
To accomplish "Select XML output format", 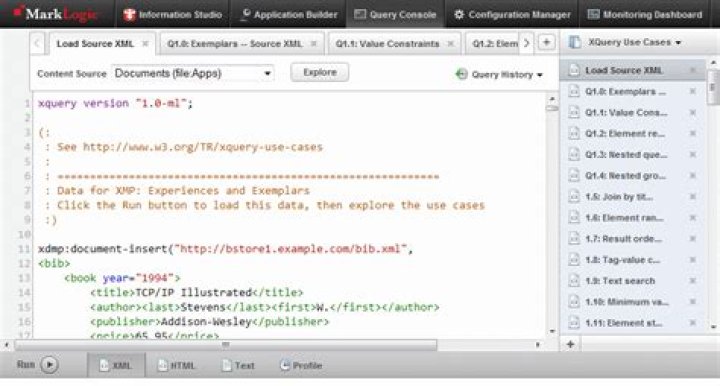I will point(116,365).
